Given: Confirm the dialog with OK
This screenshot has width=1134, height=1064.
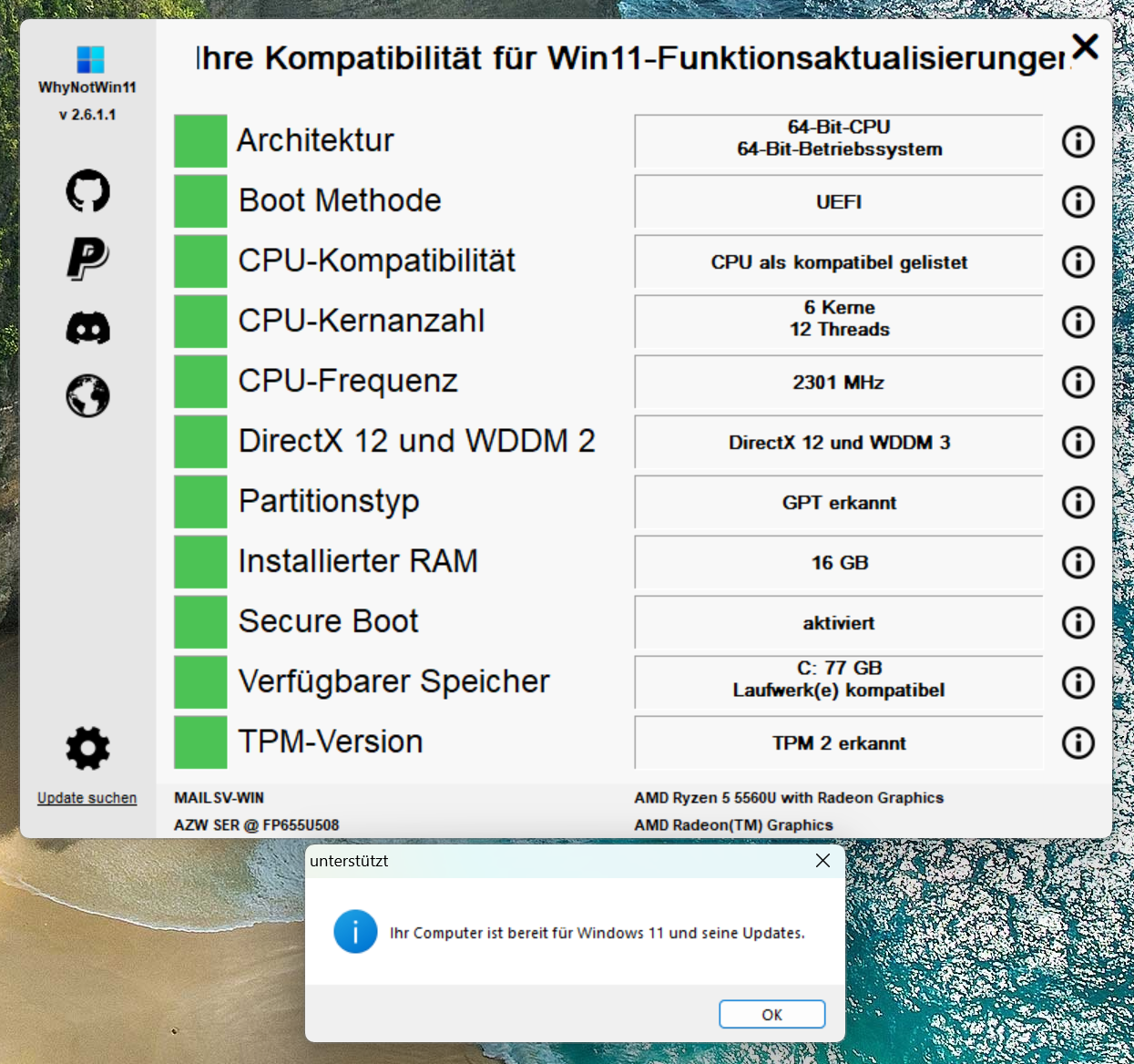Looking at the screenshot, I should (x=772, y=1014).
